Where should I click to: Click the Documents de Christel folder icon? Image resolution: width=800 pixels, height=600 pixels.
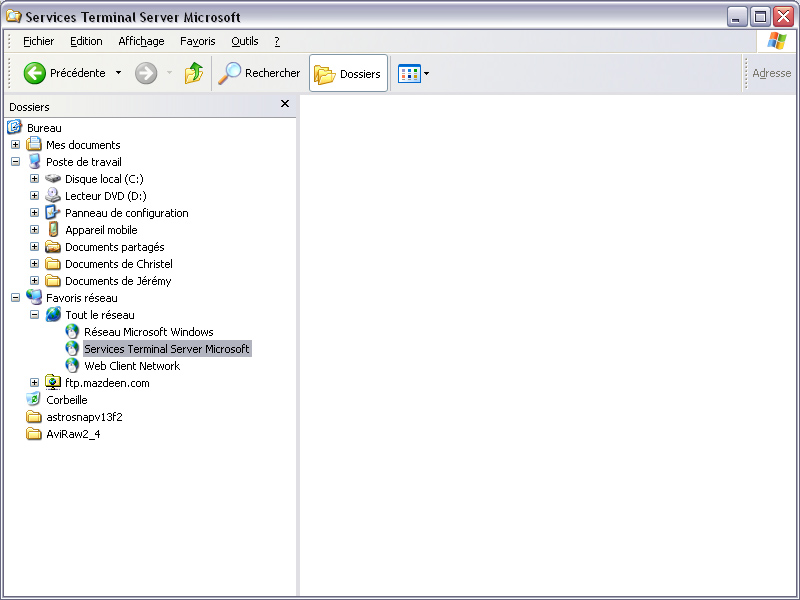53,264
